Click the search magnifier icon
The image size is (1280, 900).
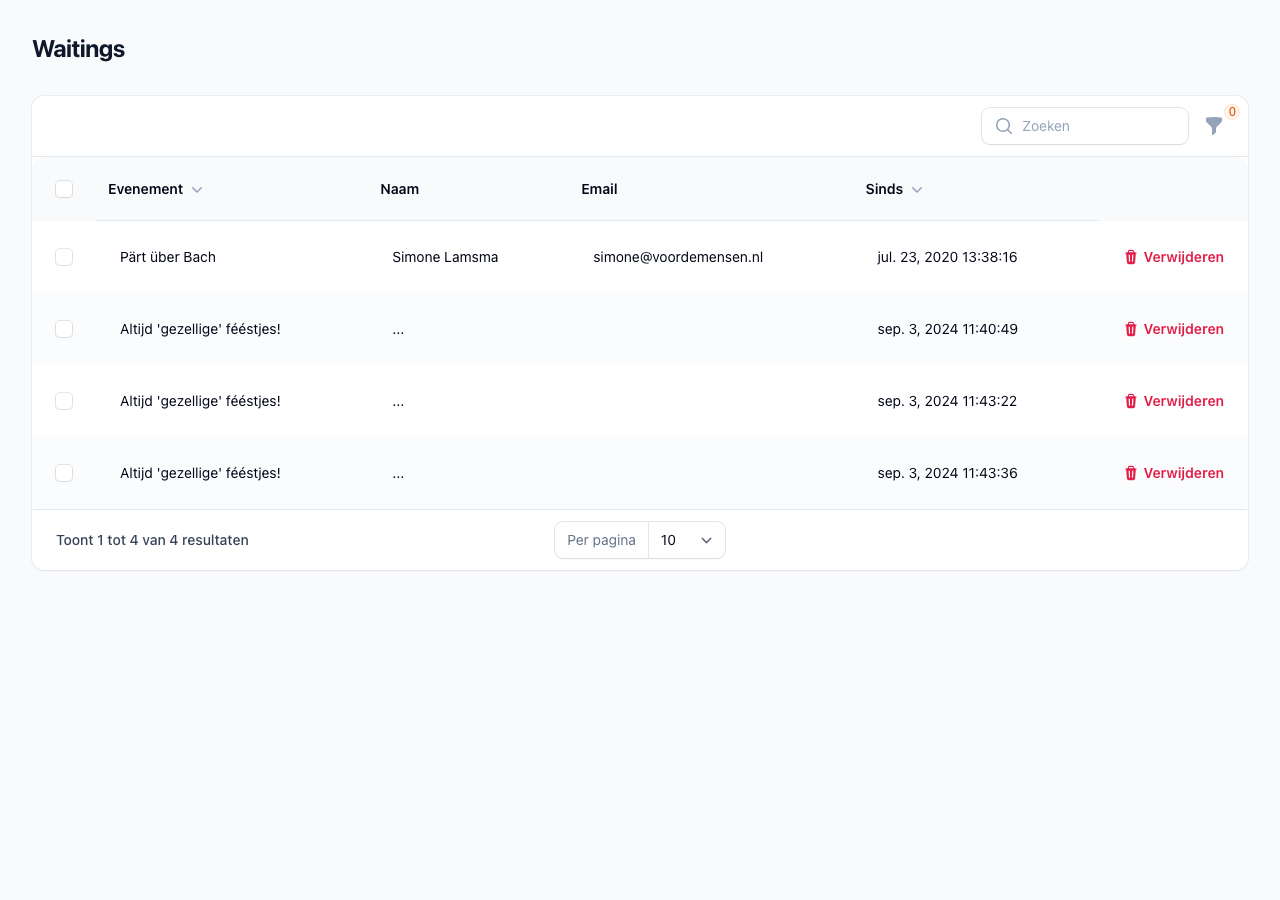click(1004, 126)
